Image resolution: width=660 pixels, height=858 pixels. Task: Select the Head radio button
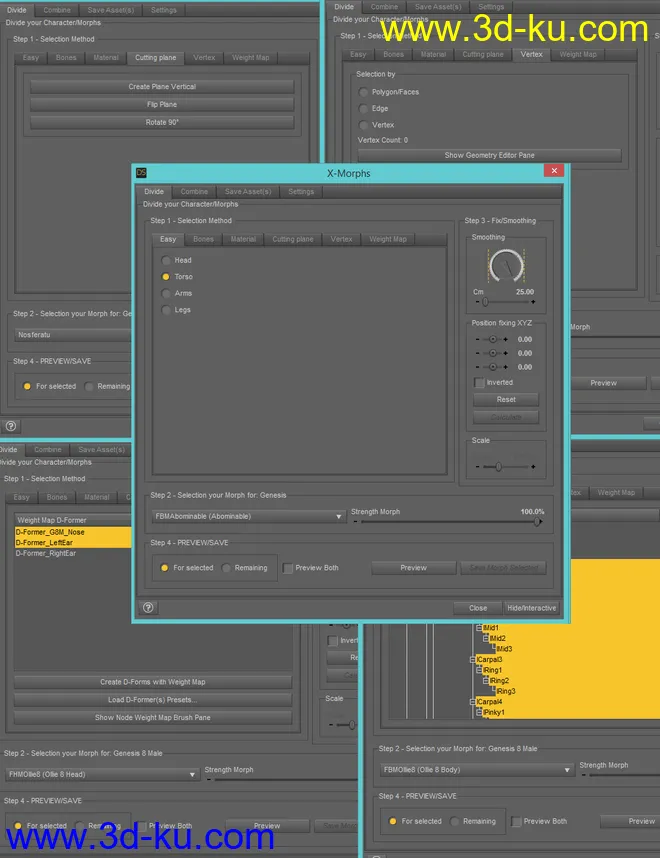tap(166, 260)
